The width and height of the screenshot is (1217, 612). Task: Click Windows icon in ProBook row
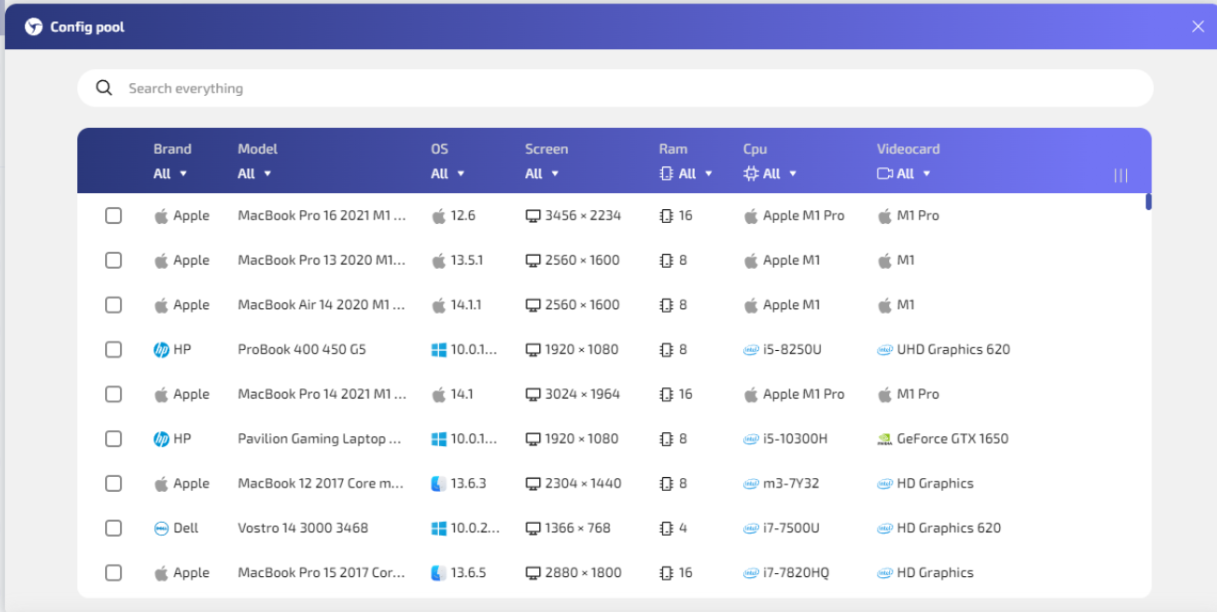click(x=438, y=350)
